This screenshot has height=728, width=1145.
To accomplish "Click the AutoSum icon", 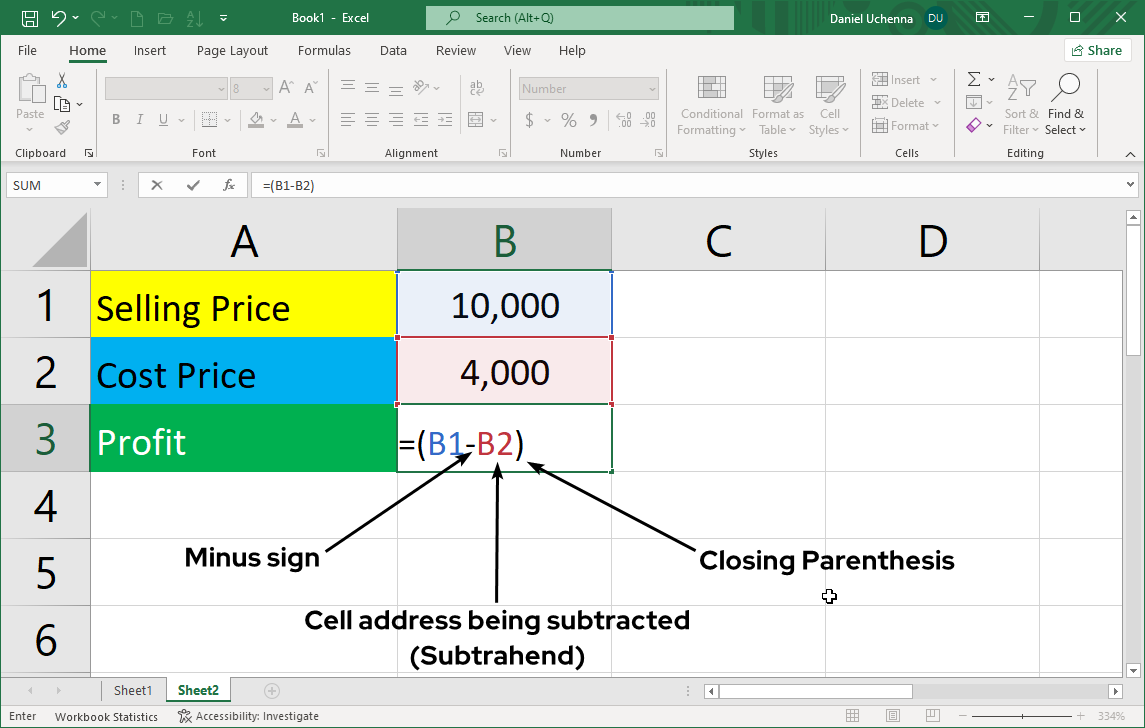I will [x=972, y=79].
